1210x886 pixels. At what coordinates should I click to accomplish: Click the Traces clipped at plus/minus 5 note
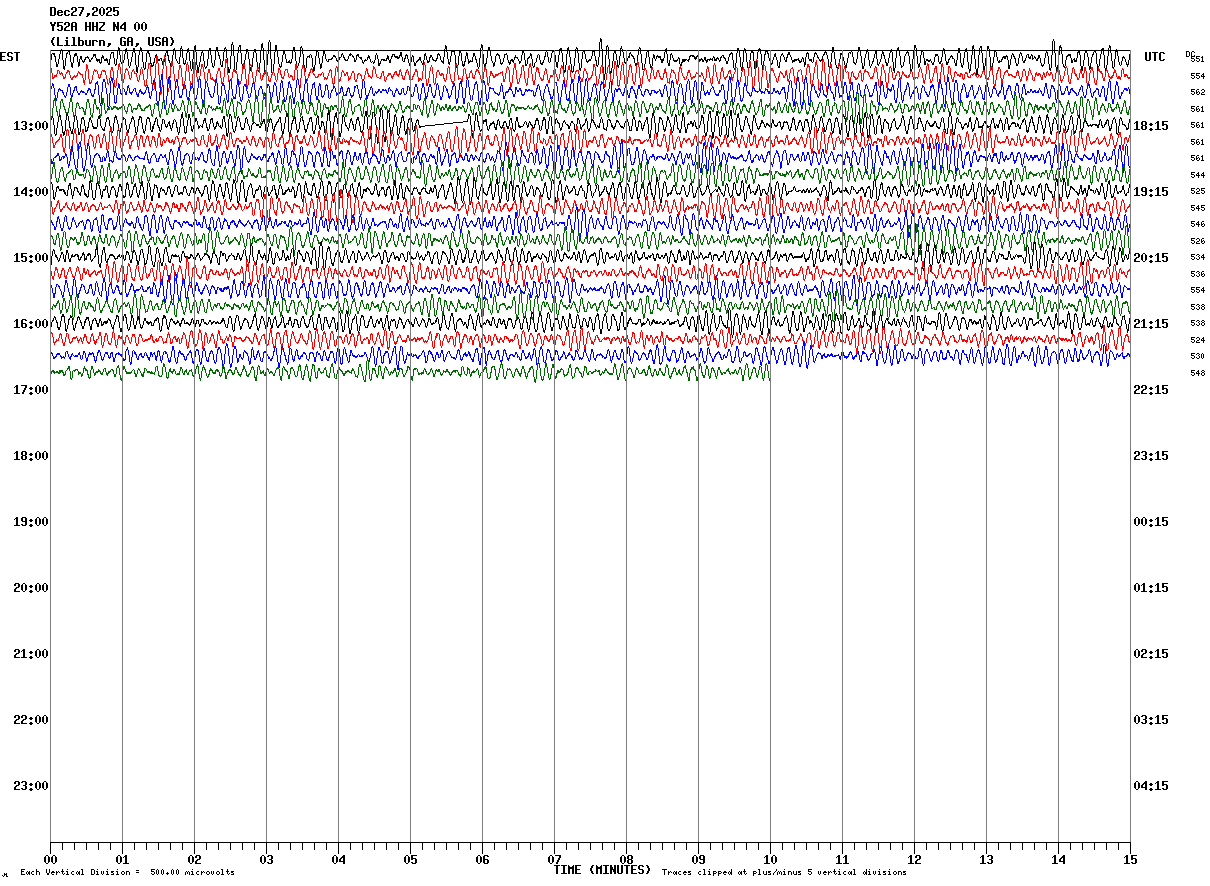pos(784,873)
